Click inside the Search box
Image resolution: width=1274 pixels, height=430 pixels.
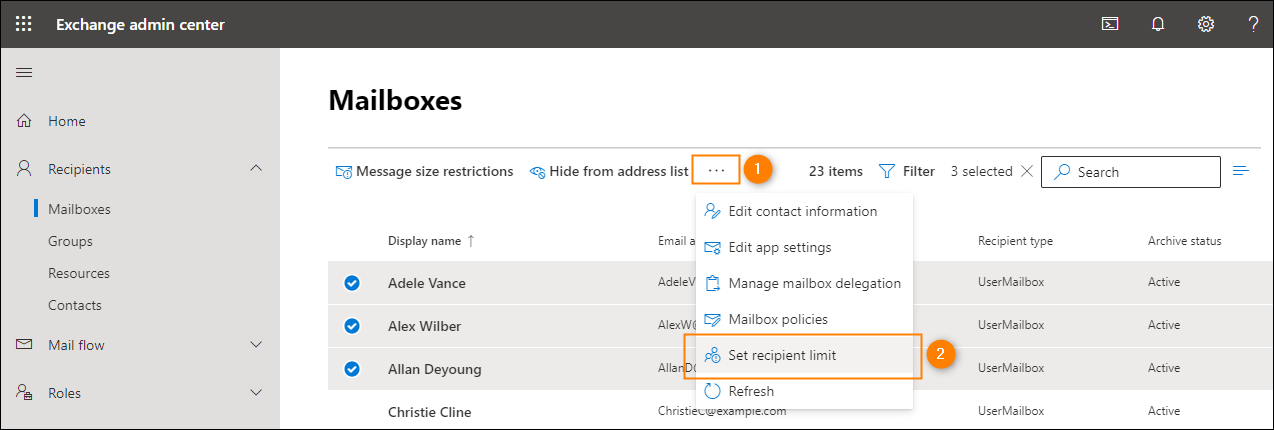coord(1131,172)
